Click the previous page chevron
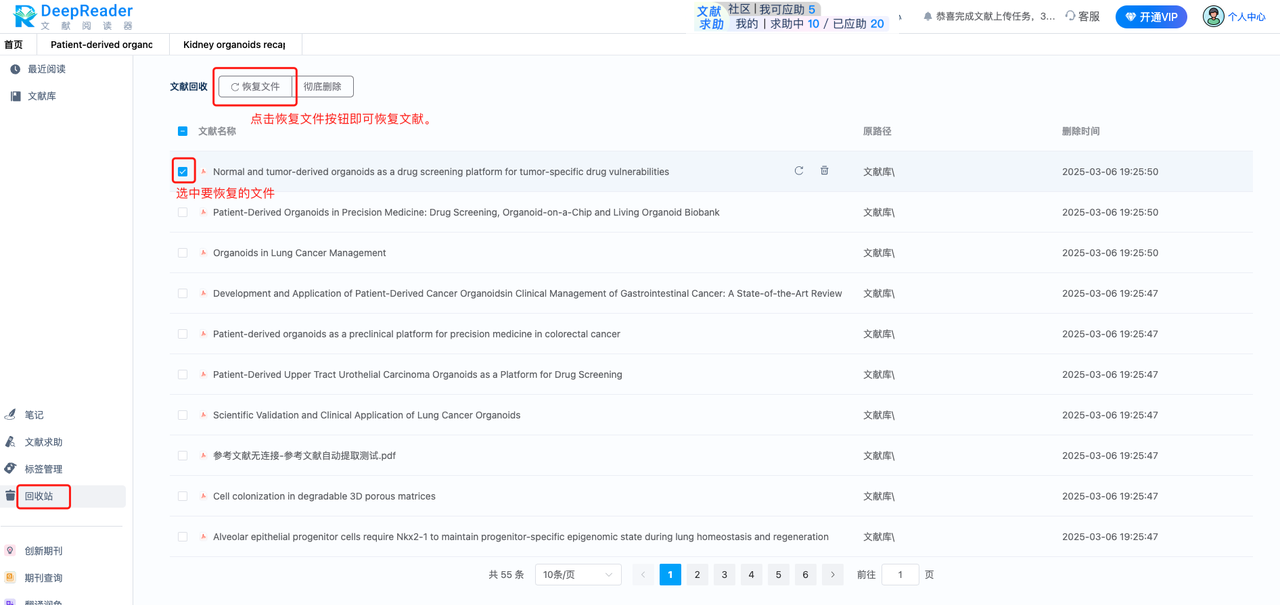The height and width of the screenshot is (605, 1280). click(643, 574)
